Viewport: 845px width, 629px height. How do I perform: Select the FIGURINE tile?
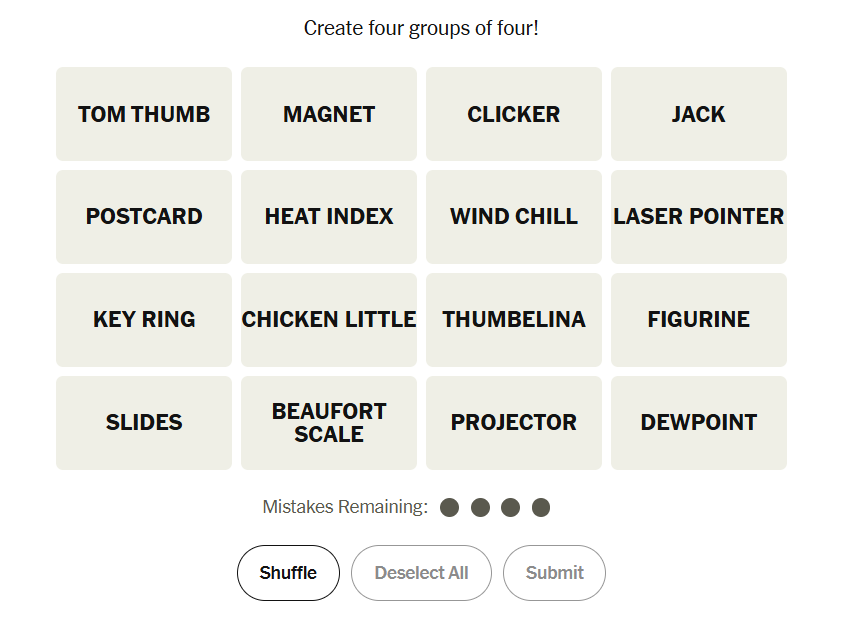(699, 320)
